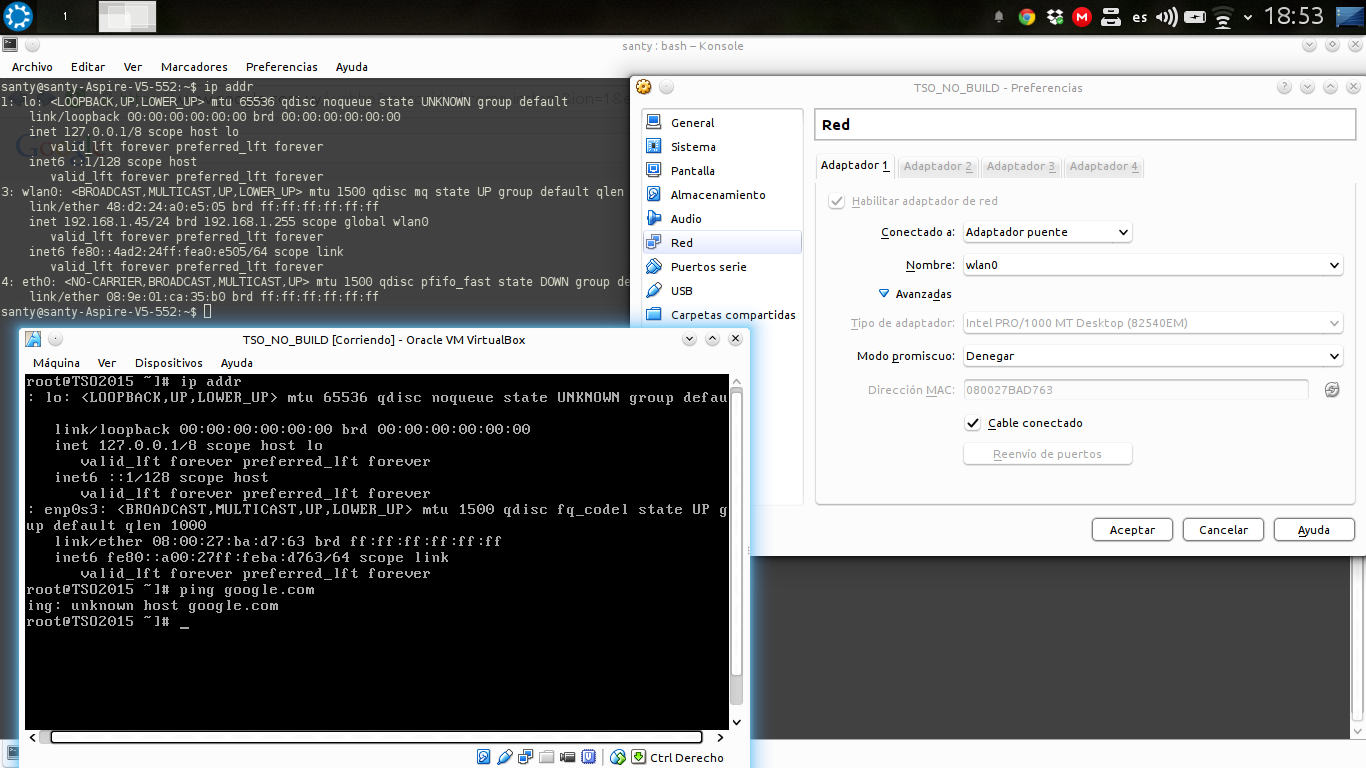Open the VirtualBox Máquina menu
1366x768 pixels.
click(x=57, y=363)
